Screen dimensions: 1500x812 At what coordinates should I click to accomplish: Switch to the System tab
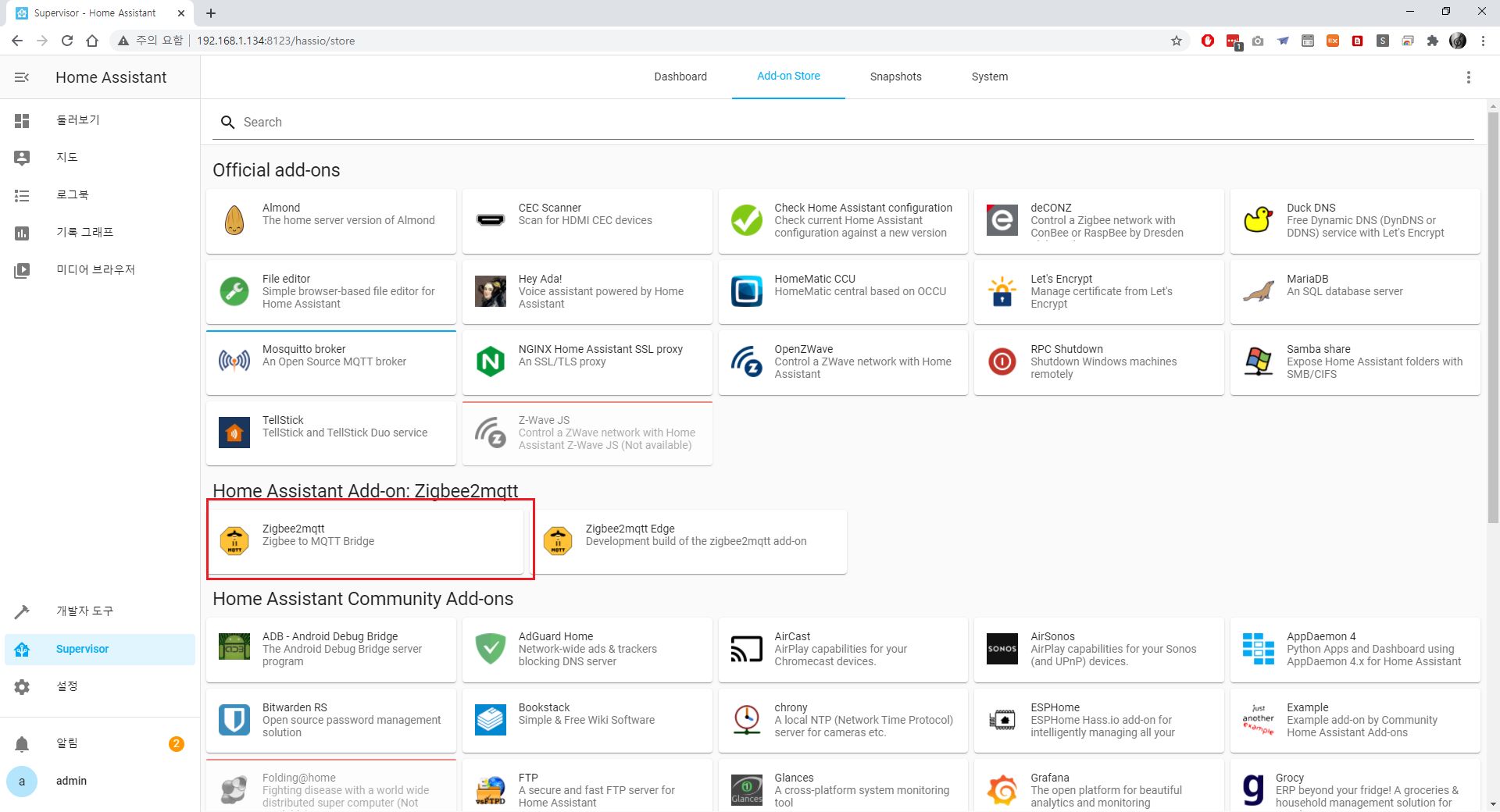(990, 77)
